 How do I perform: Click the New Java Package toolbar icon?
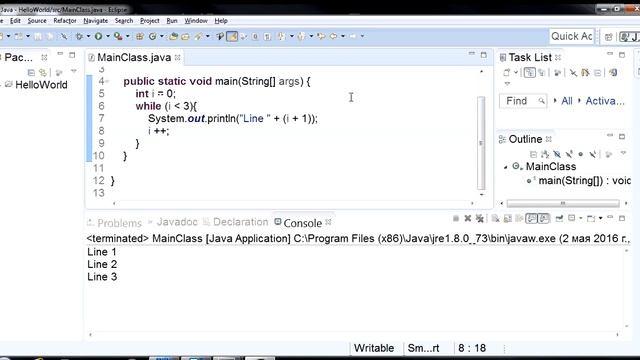[x=140, y=36]
